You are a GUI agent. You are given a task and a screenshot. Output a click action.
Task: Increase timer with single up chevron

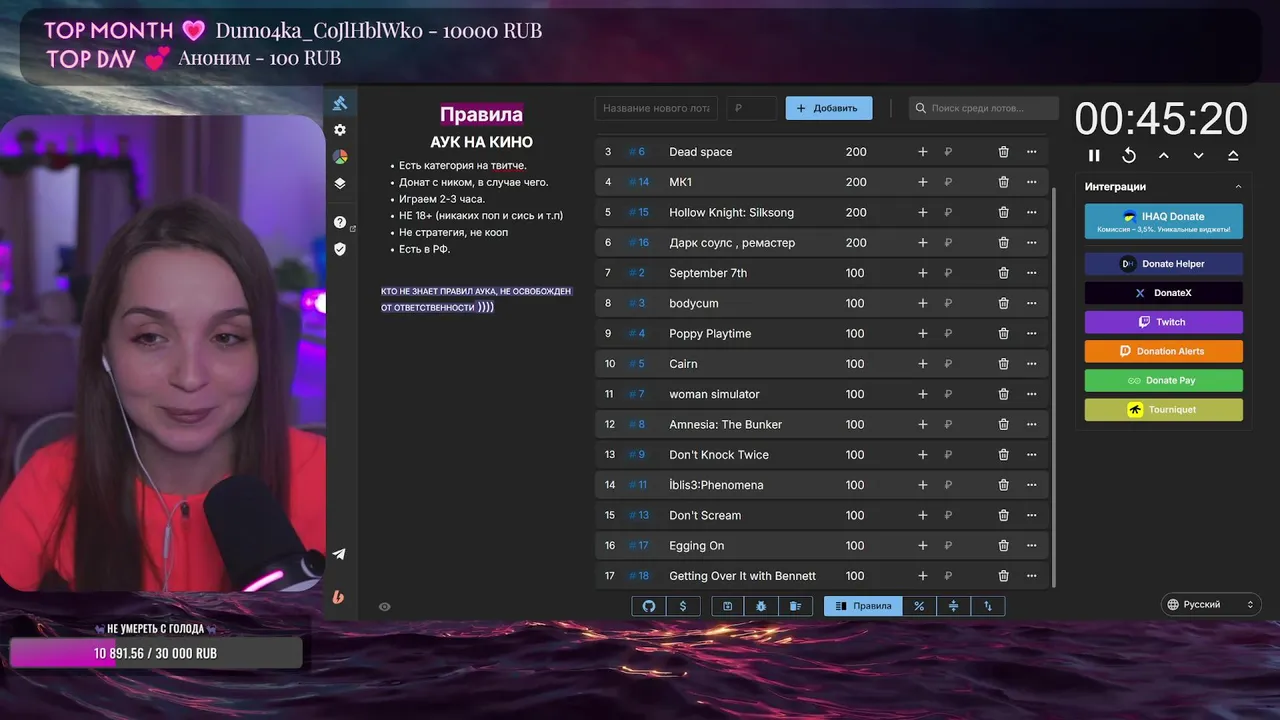[1164, 155]
